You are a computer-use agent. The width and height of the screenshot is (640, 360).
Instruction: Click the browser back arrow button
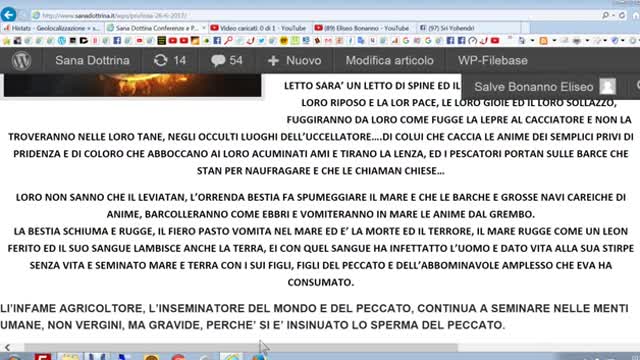click(8, 15)
